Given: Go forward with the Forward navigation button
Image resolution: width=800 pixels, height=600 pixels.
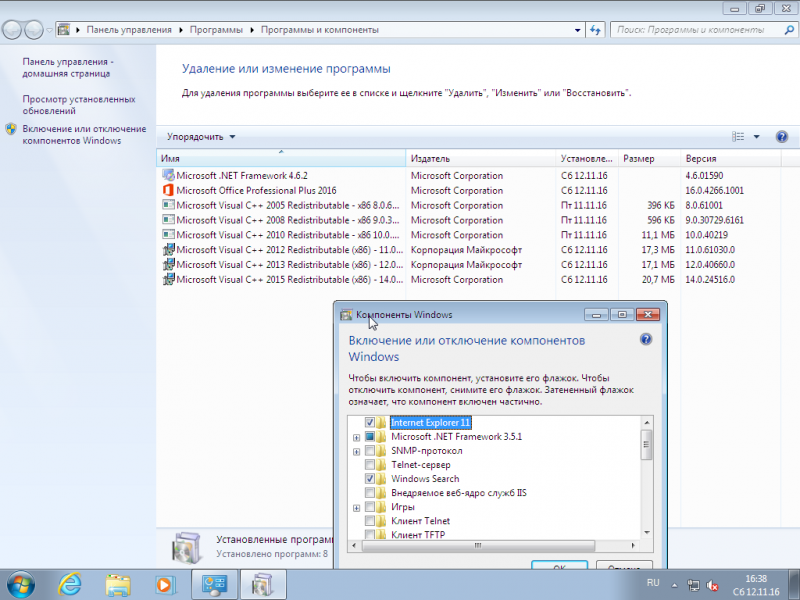Looking at the screenshot, I should (34, 30).
